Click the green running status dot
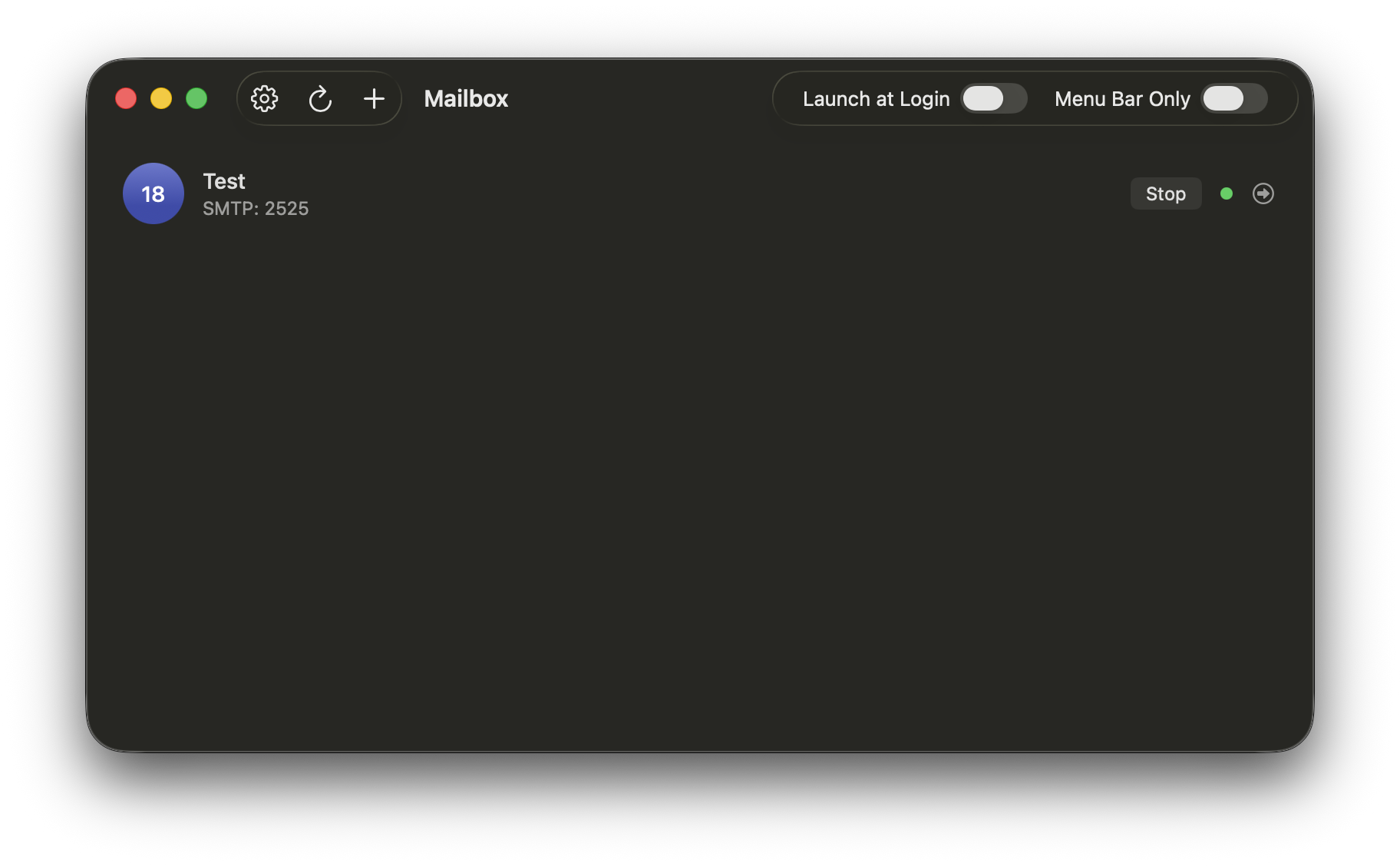1400x866 pixels. tap(1226, 193)
